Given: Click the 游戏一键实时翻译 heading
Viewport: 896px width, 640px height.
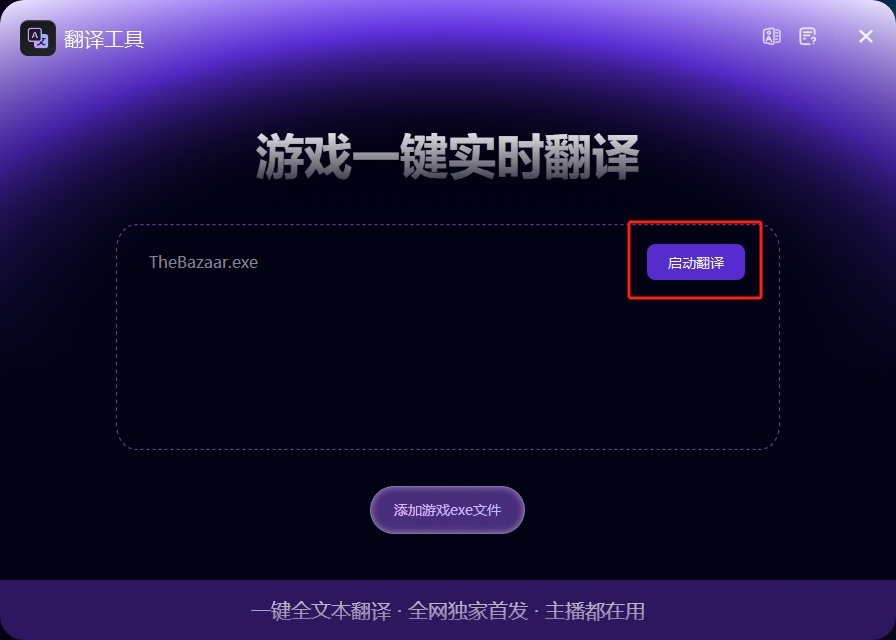Looking at the screenshot, I should [447, 156].
